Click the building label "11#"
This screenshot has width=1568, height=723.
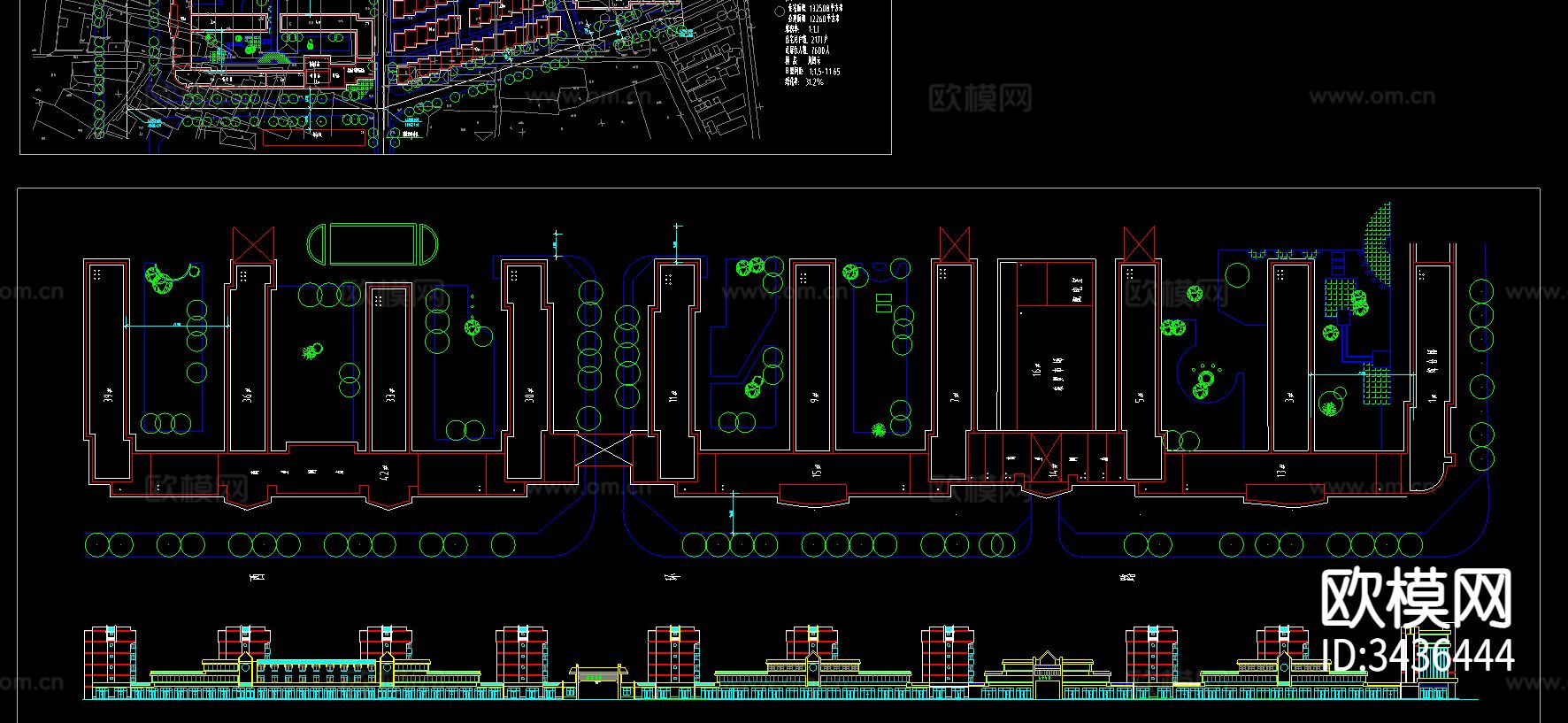[673, 396]
